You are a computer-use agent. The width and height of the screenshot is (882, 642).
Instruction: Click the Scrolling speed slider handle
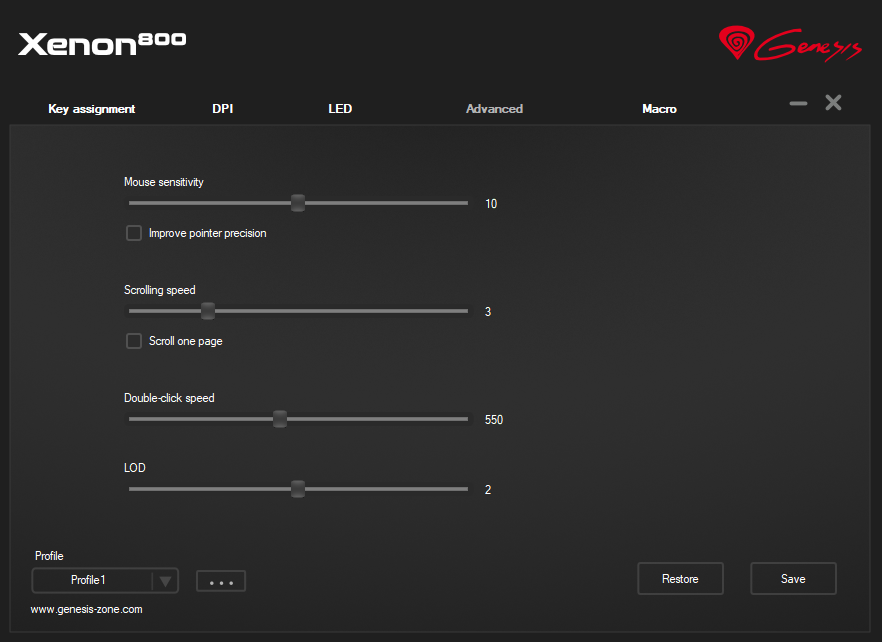click(208, 311)
